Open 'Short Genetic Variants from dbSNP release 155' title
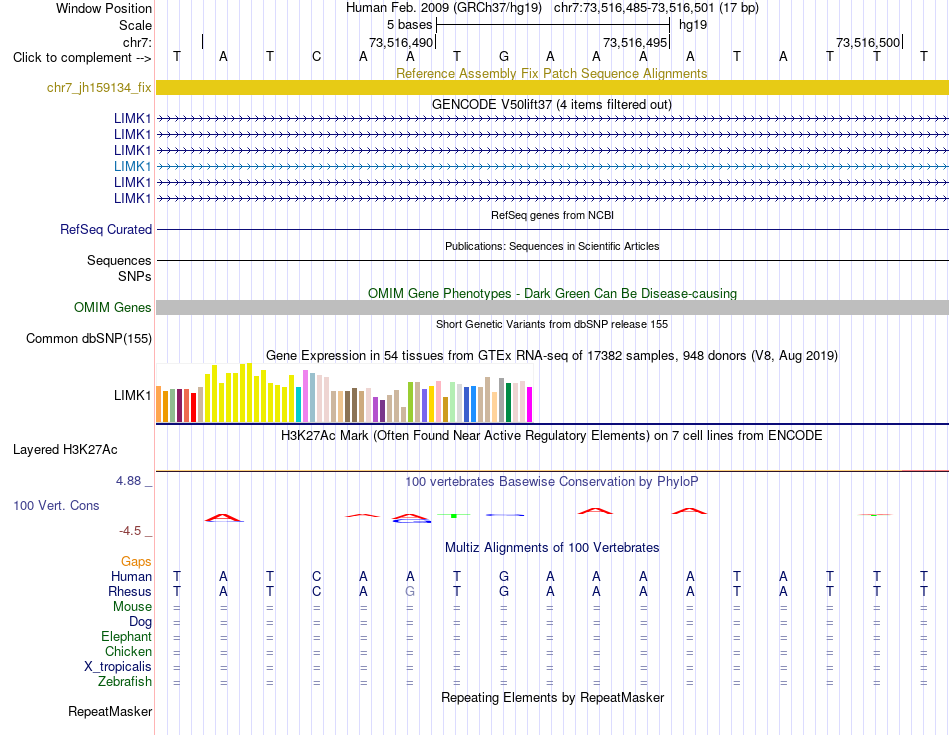The image size is (950, 735). (552, 324)
